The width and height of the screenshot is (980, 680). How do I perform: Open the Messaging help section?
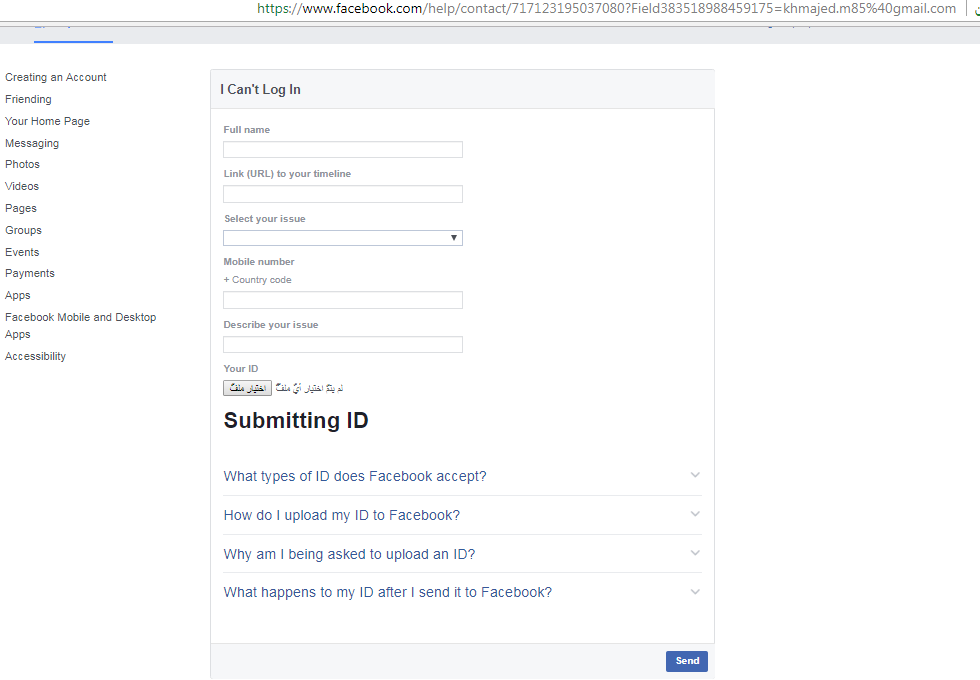[x=32, y=143]
